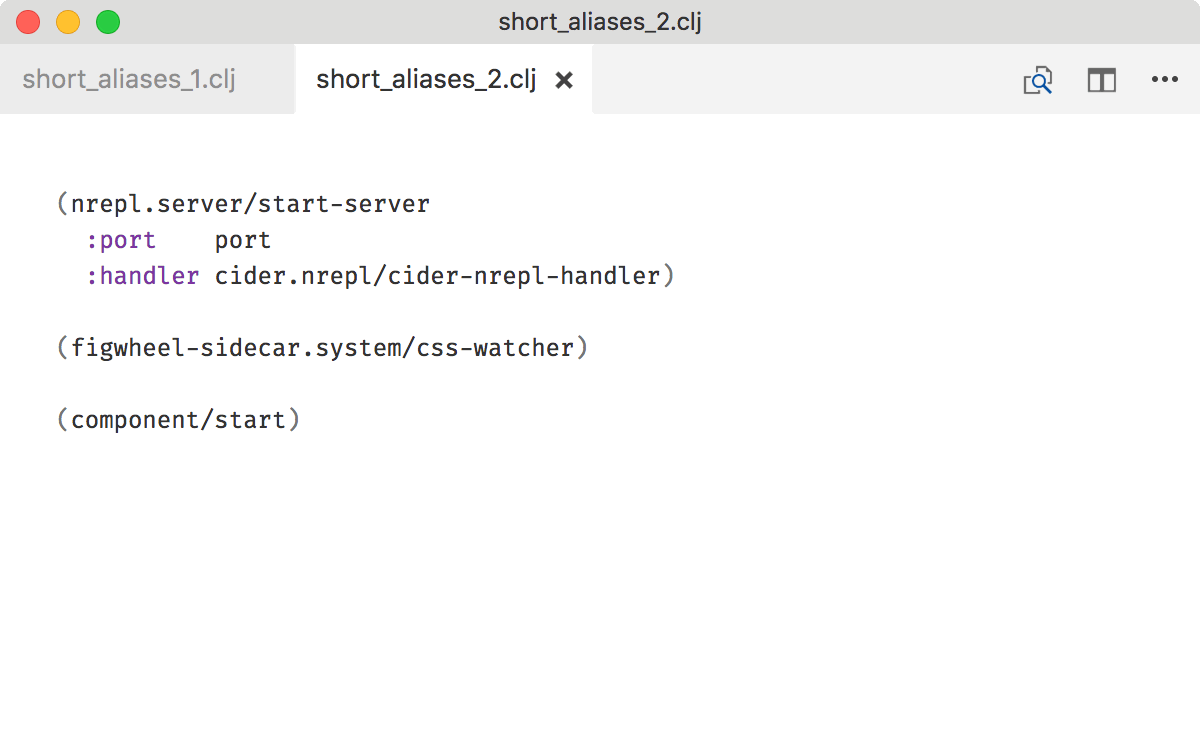Screen dimensions: 1200x742
Task: Switch to the short_aliases_1.clj tab
Action: tap(128, 79)
